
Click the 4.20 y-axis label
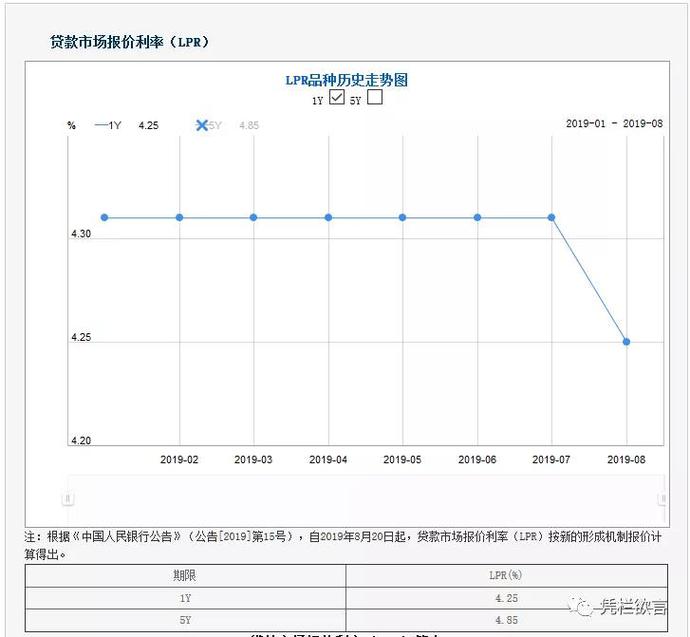(81, 440)
